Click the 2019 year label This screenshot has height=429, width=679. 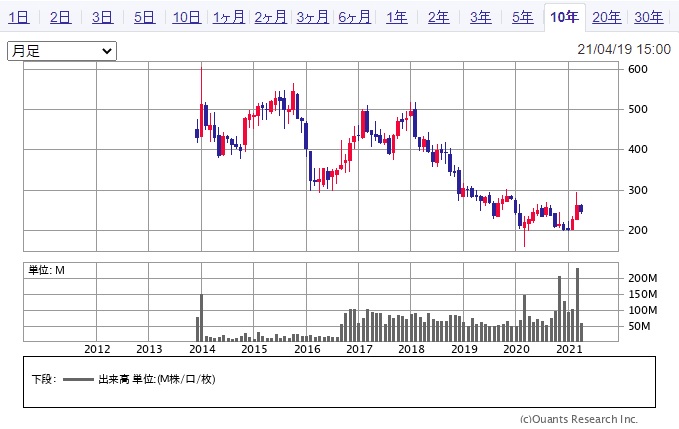(x=464, y=349)
